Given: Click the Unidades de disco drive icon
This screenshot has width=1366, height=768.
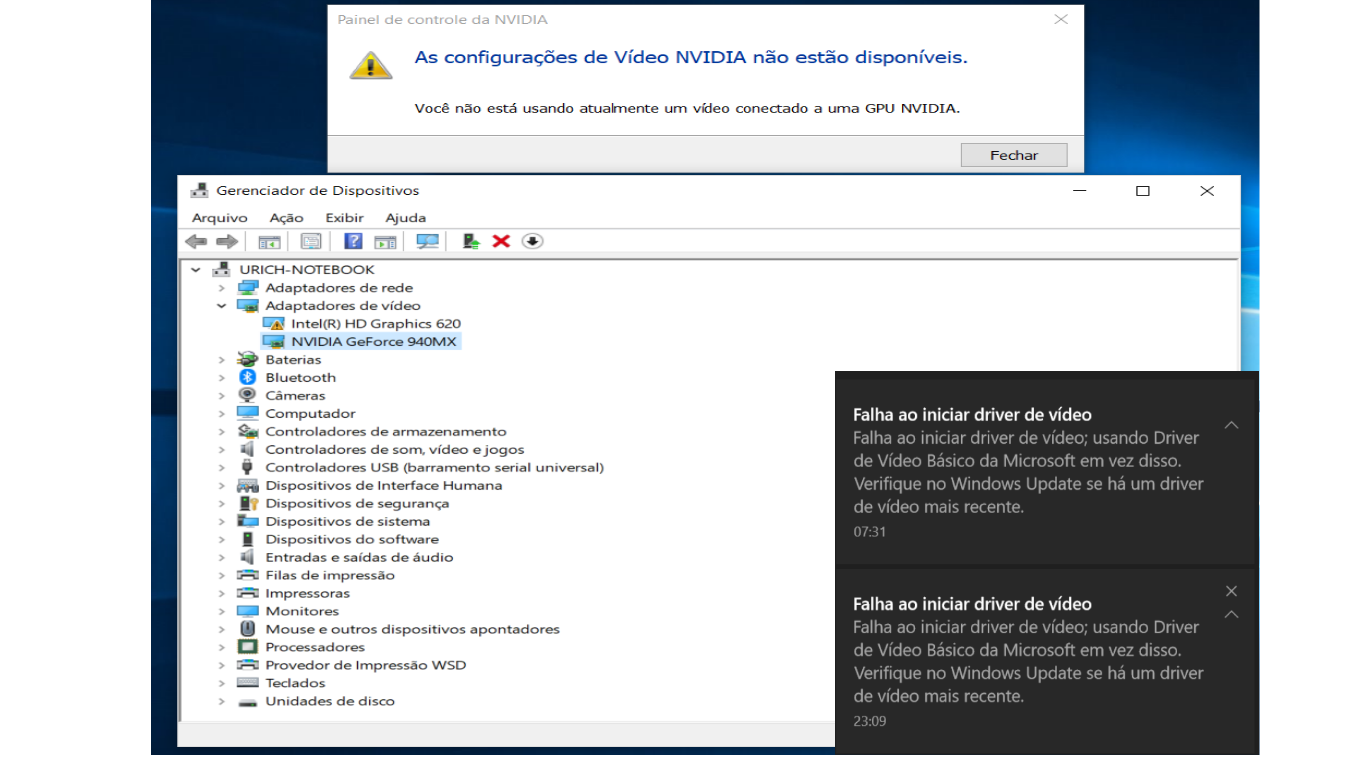Looking at the screenshot, I should click(247, 701).
